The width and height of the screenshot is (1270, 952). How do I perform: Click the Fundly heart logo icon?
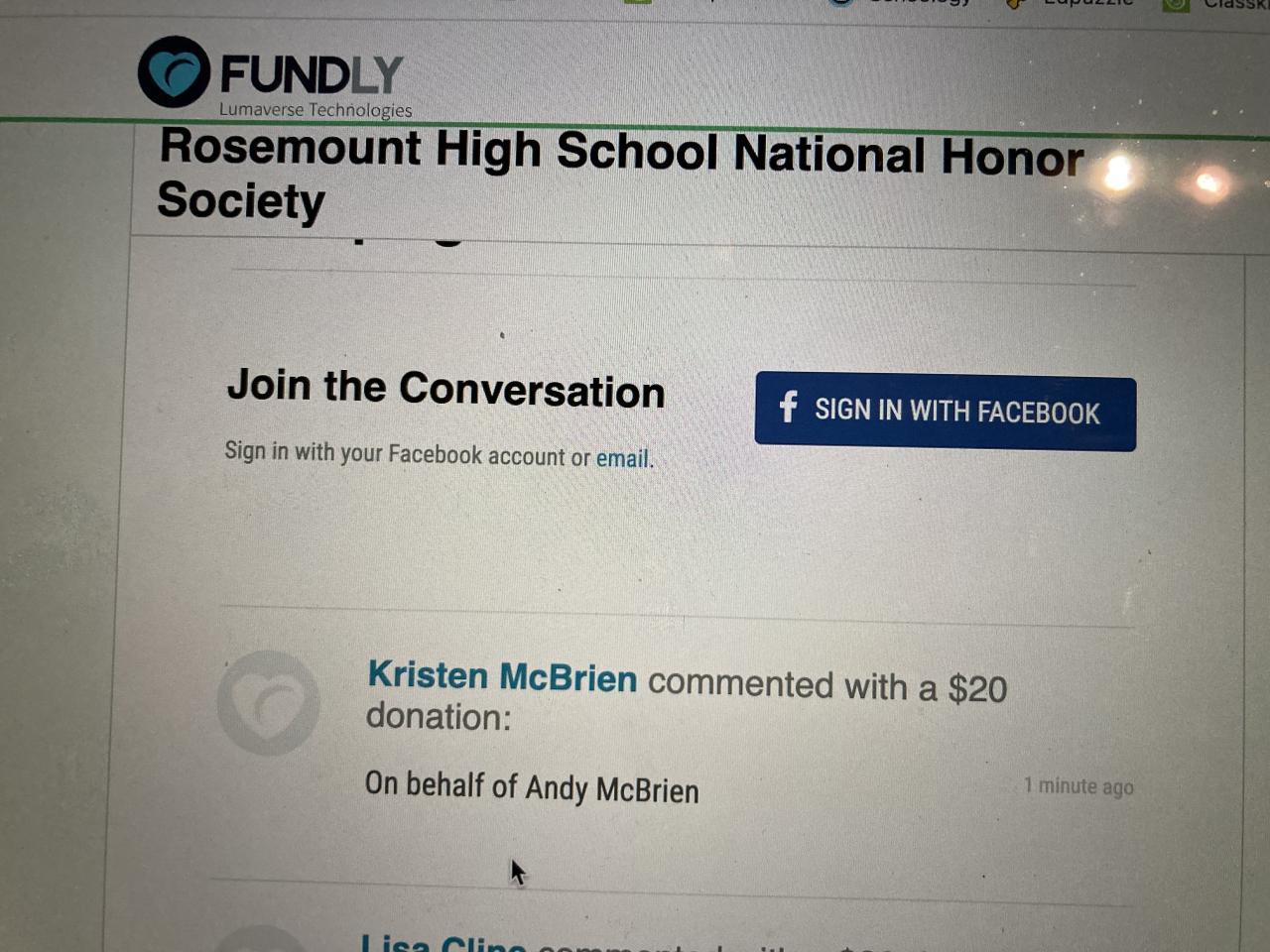[174, 71]
